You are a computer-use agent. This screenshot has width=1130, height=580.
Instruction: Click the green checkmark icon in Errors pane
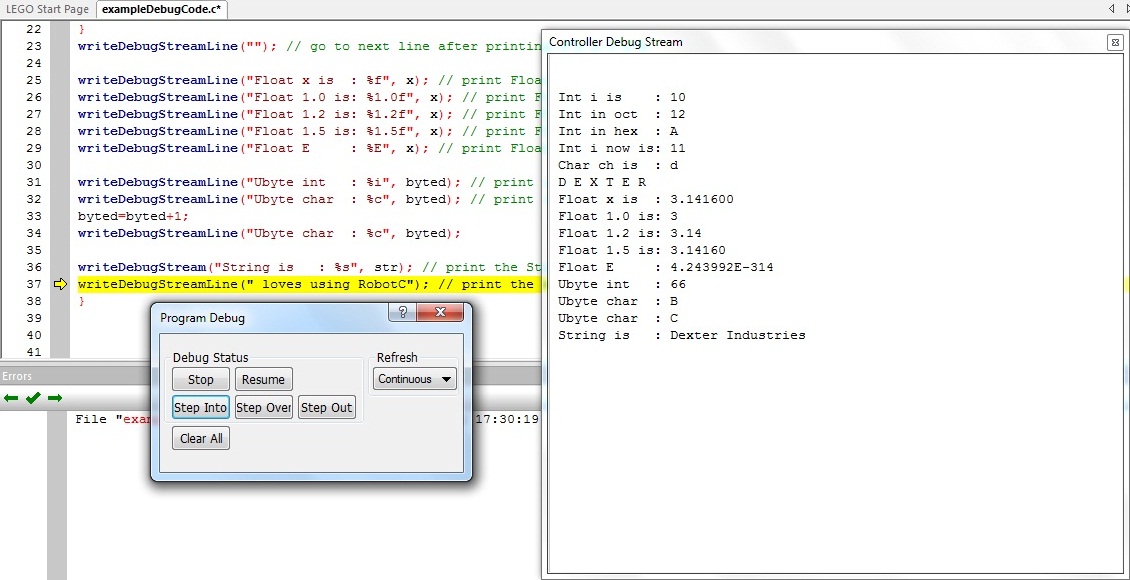tap(32, 398)
